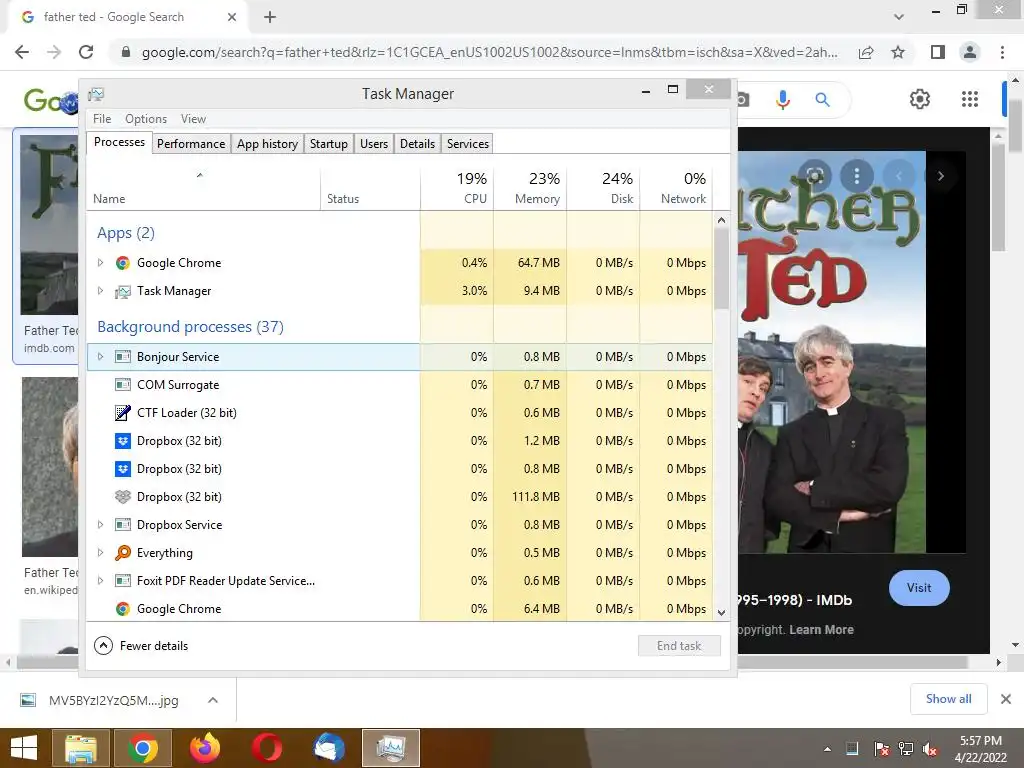The image size is (1024, 768).
Task: Bookmark this page with the star icon
Action: click(898, 52)
